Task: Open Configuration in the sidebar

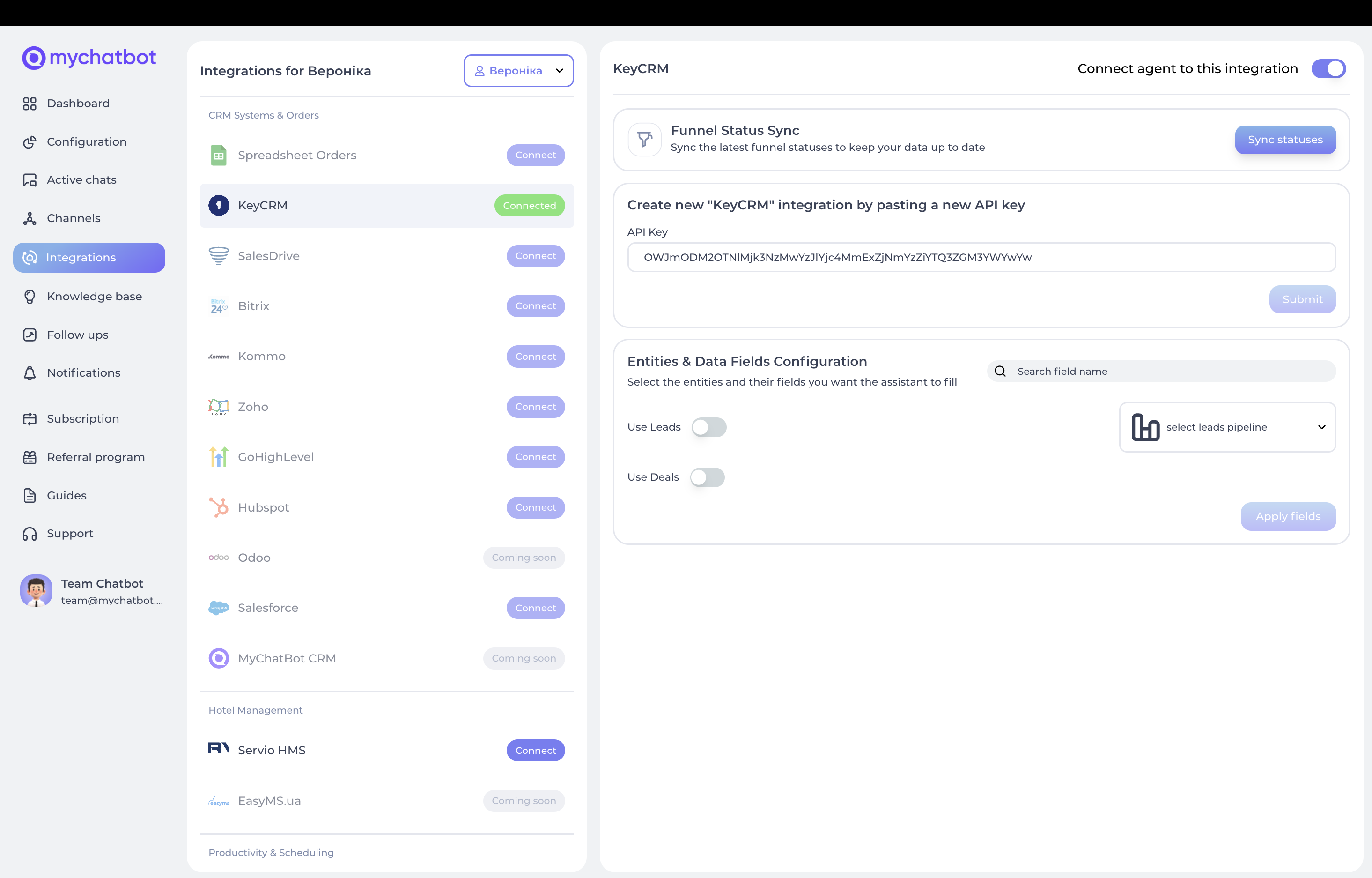Action: click(87, 141)
